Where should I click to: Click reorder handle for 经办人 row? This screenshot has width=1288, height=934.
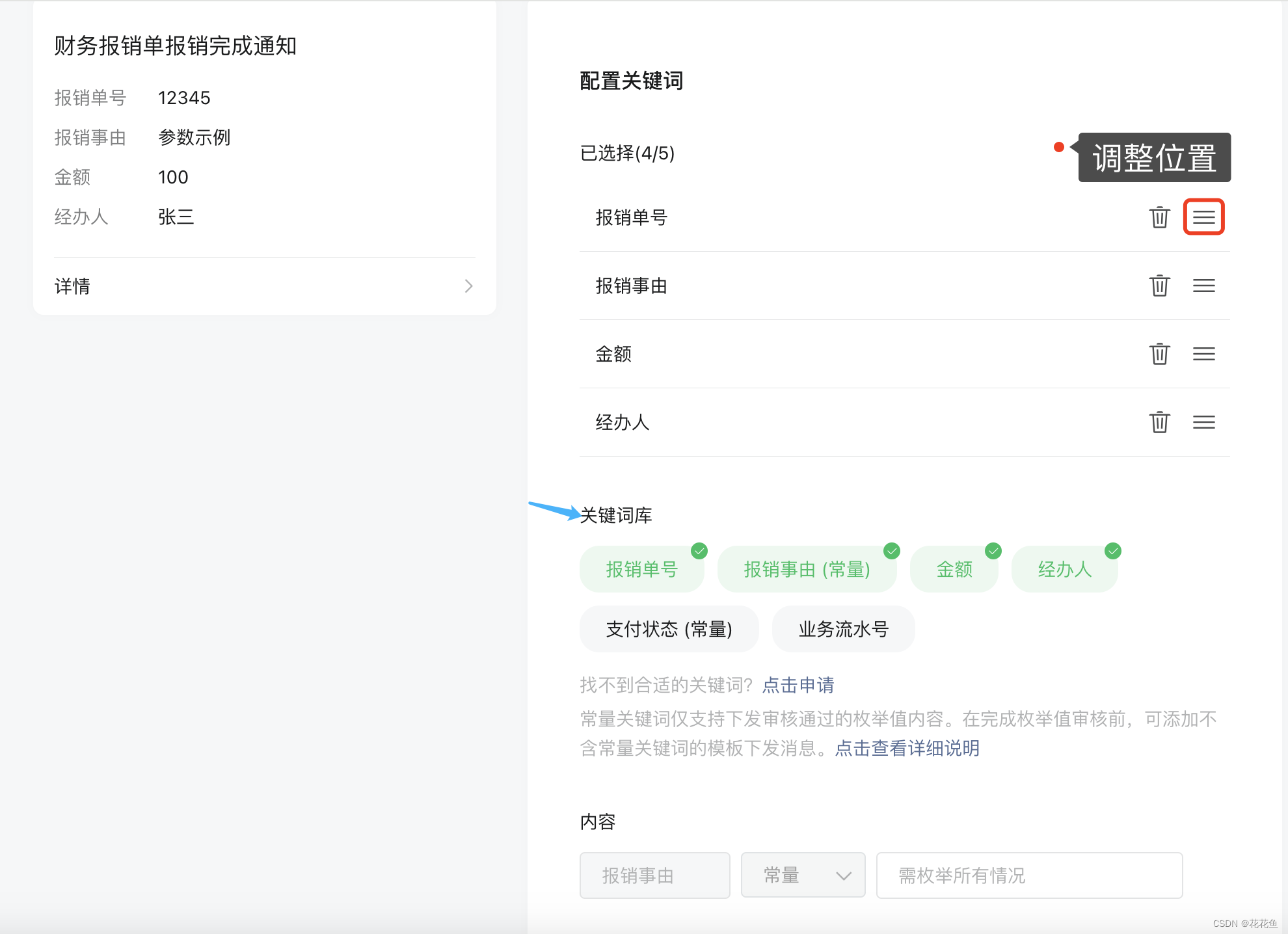(x=1203, y=422)
